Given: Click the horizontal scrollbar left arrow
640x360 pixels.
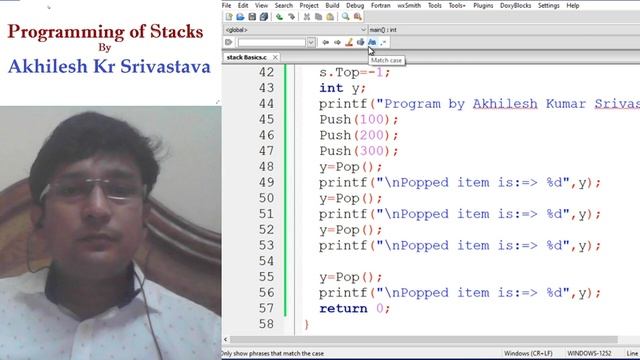Looking at the screenshot, I should point(226,339).
